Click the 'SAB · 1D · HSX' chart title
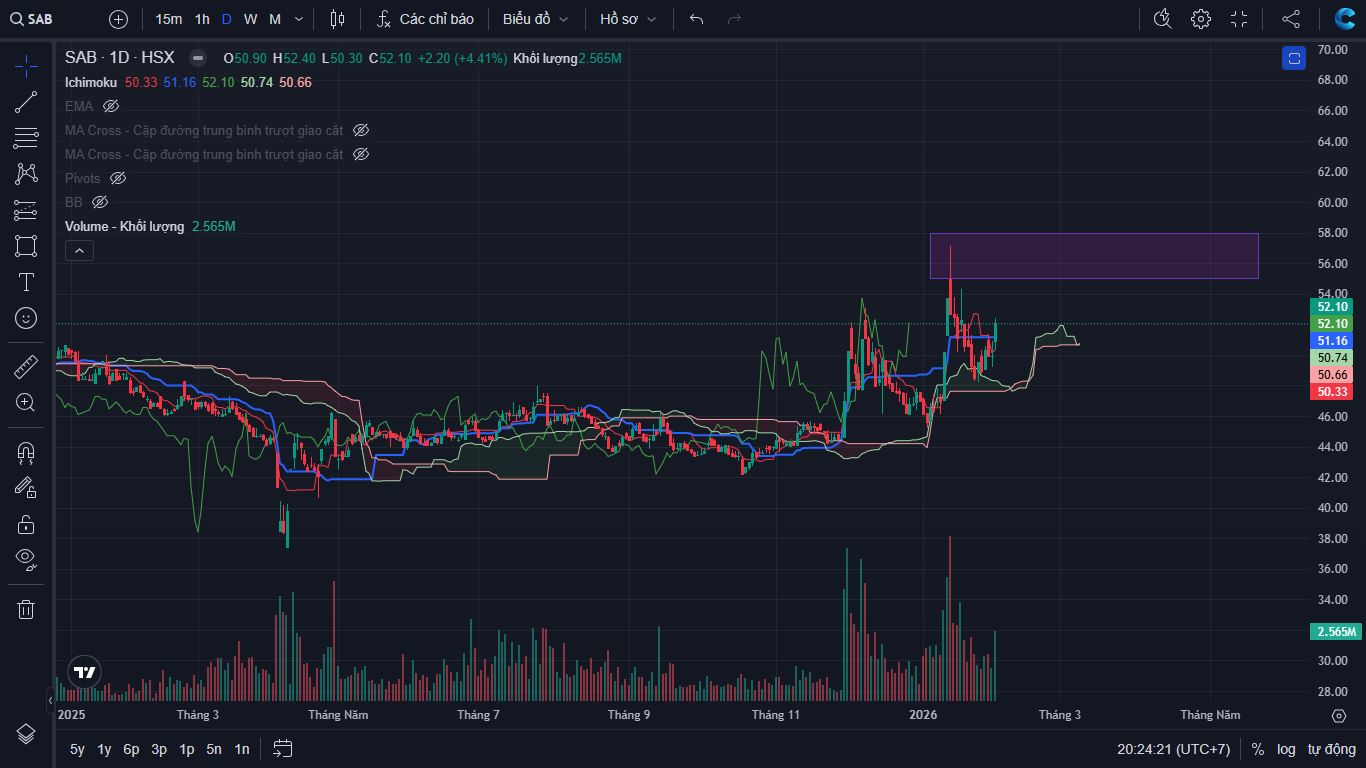This screenshot has width=1366, height=768. click(x=120, y=58)
